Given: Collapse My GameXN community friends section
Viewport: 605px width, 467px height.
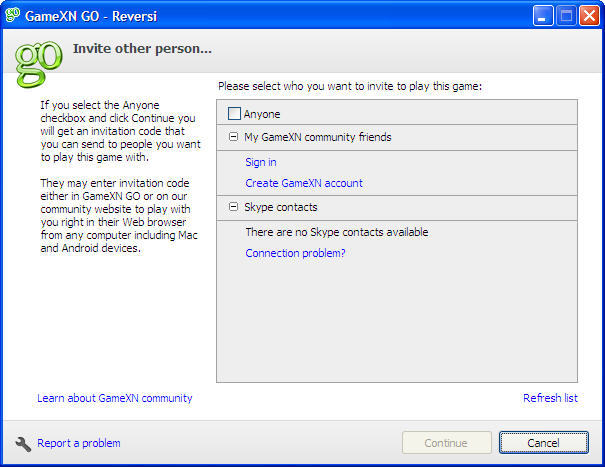Looking at the screenshot, I should (233, 137).
